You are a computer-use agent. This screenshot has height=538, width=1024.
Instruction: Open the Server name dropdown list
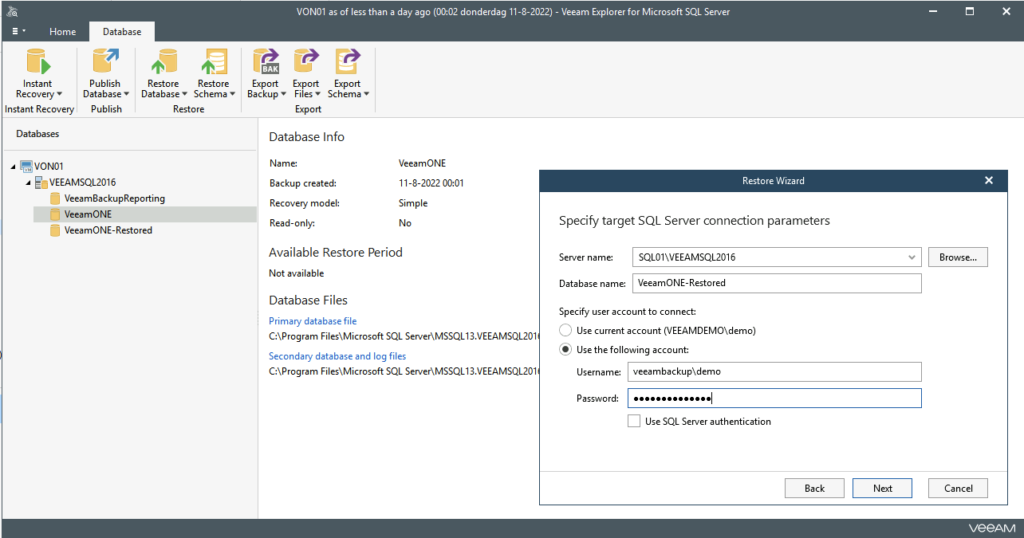point(911,257)
